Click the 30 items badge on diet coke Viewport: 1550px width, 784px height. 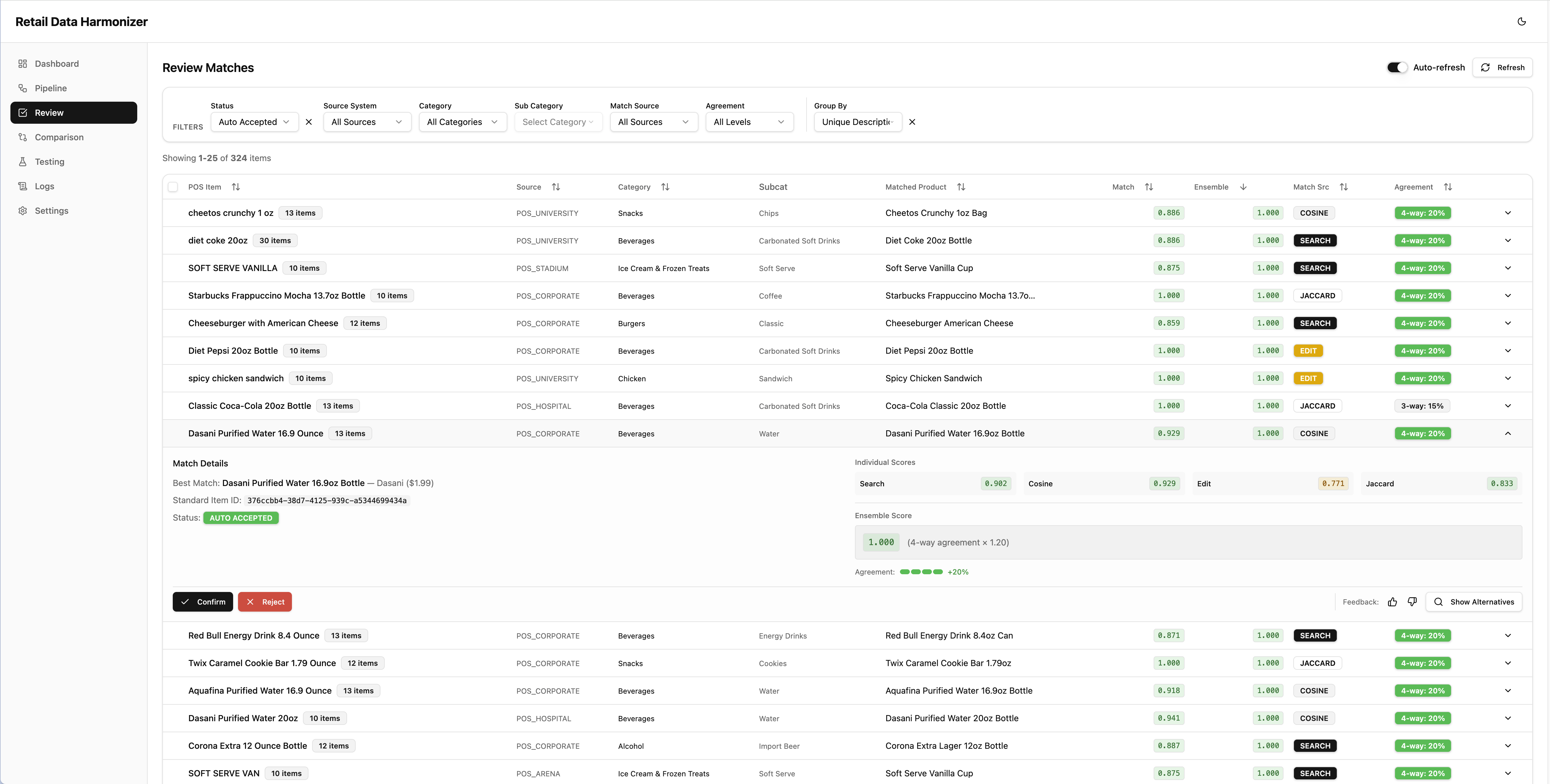pyautogui.click(x=275, y=241)
